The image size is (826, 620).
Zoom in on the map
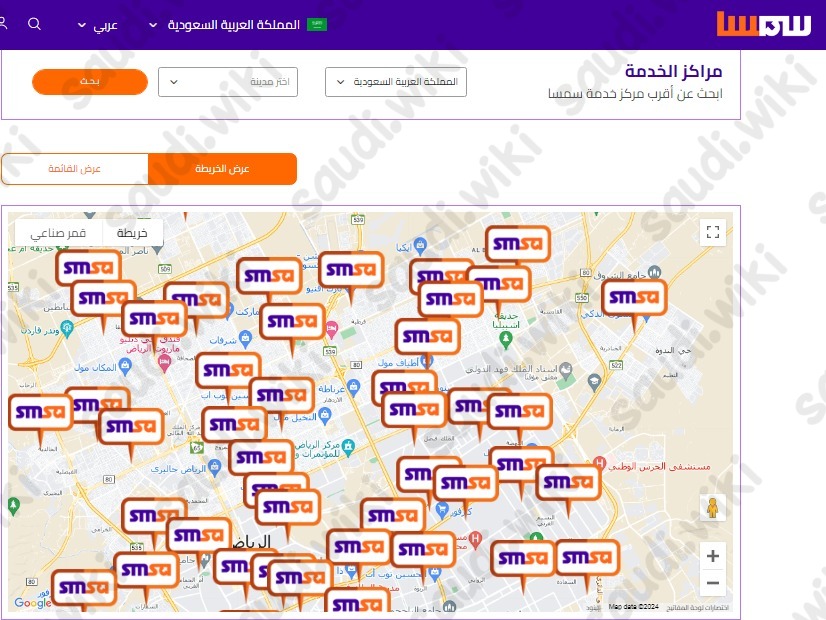click(x=713, y=556)
